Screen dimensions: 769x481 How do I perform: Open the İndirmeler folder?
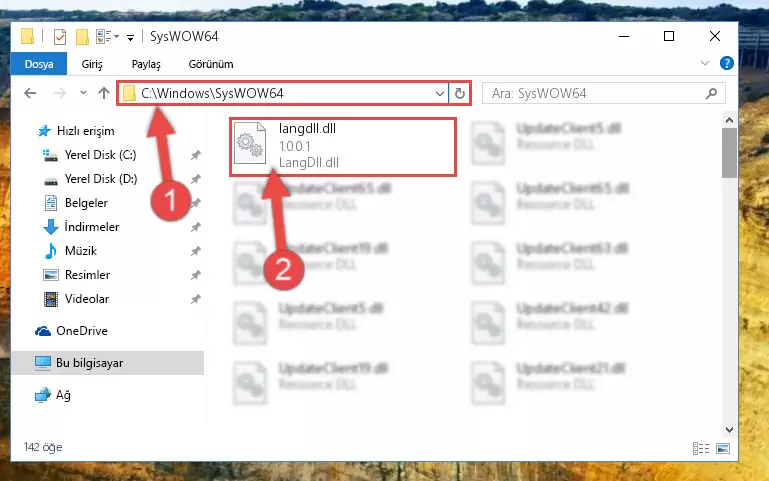coord(92,227)
